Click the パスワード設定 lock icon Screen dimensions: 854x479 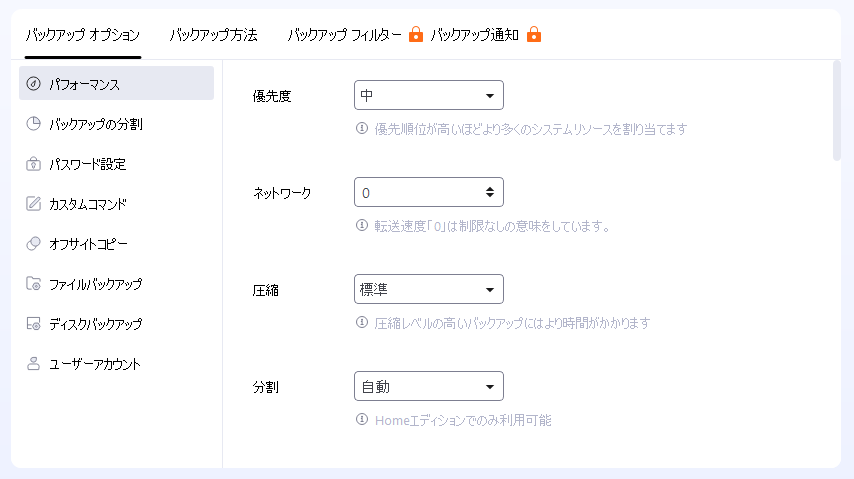[33, 163]
